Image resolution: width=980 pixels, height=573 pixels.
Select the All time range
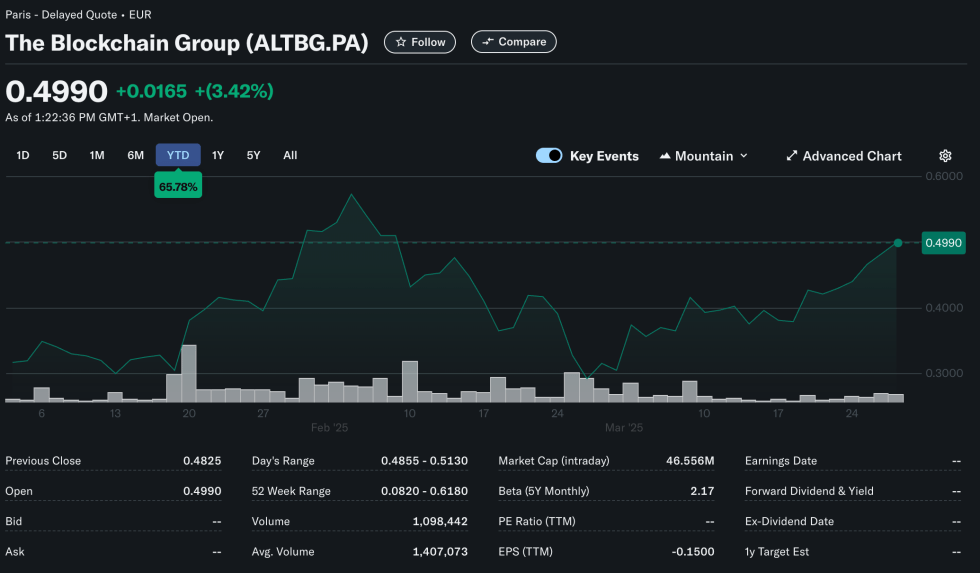(x=290, y=155)
